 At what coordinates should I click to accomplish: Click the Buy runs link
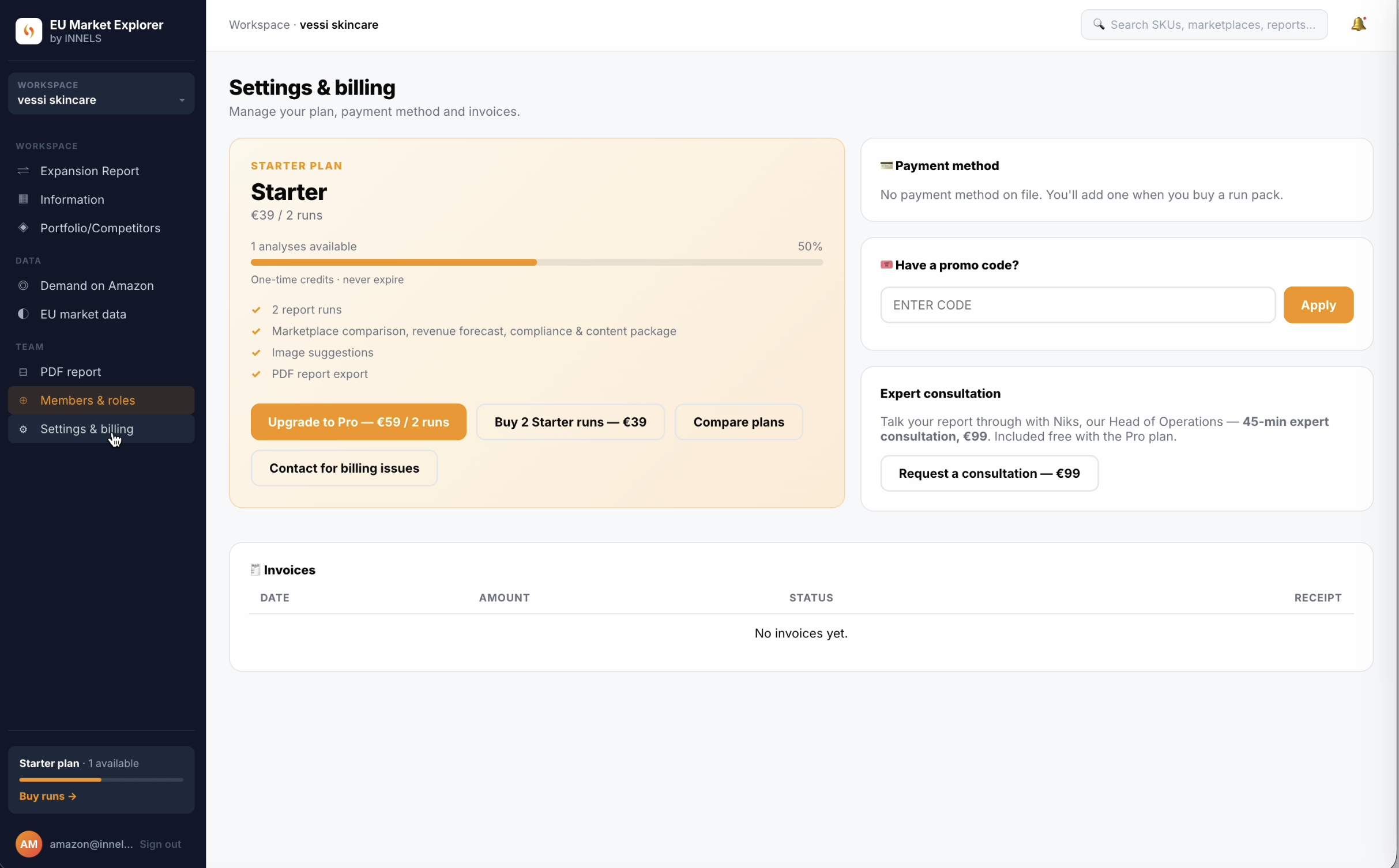point(48,796)
